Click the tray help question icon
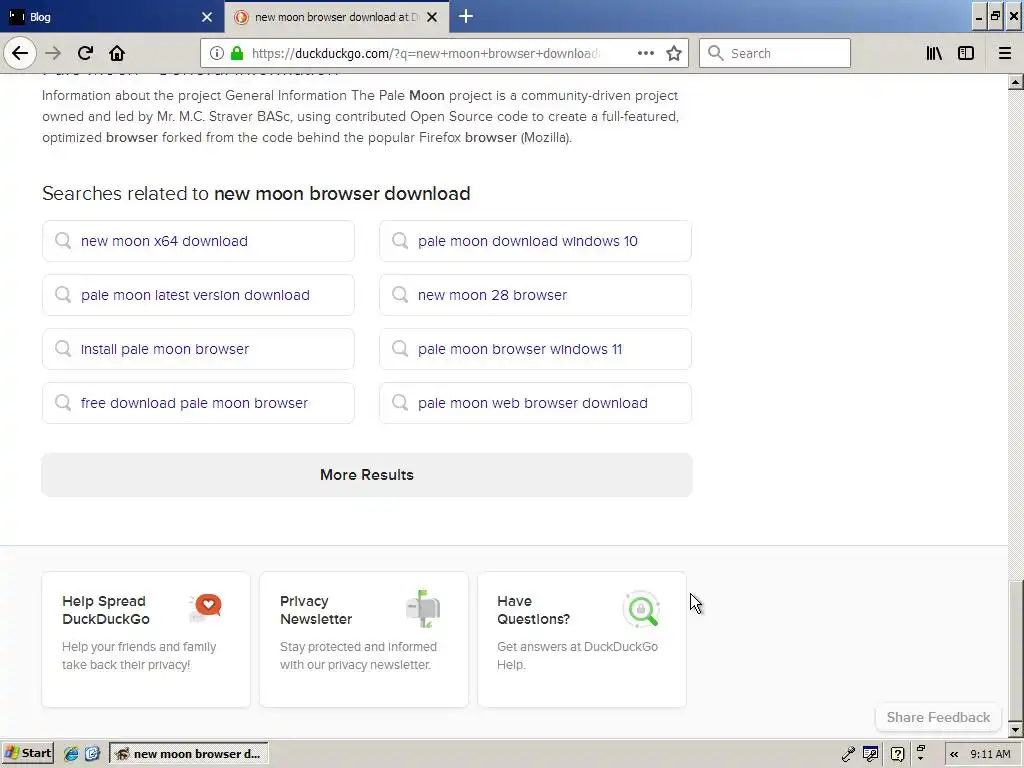This screenshot has width=1024, height=768. coord(897,754)
